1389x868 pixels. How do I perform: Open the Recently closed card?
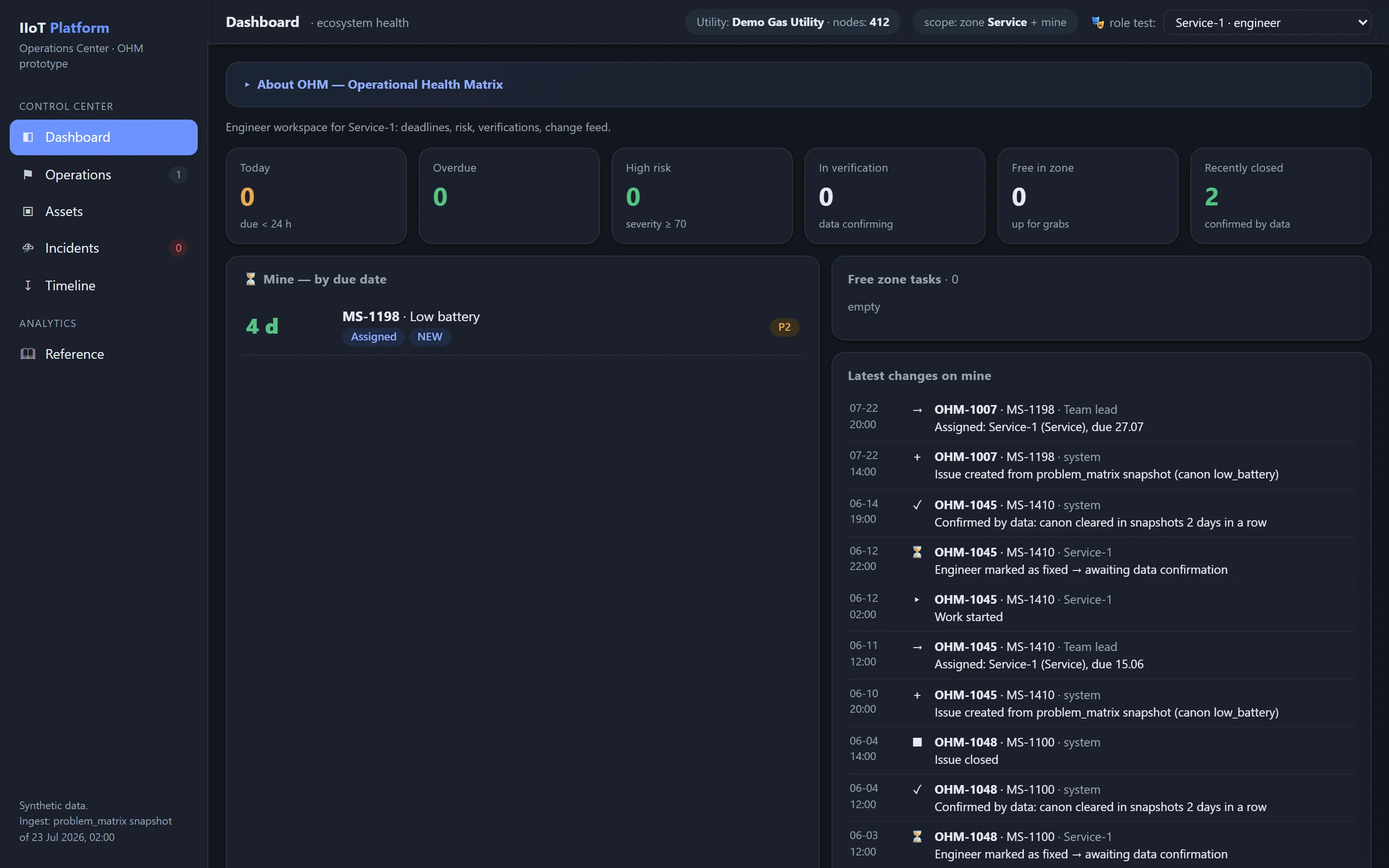click(x=1280, y=196)
